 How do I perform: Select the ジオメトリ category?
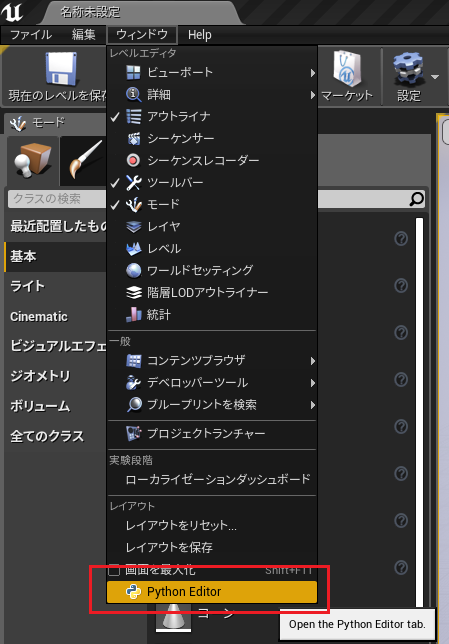(x=56, y=376)
